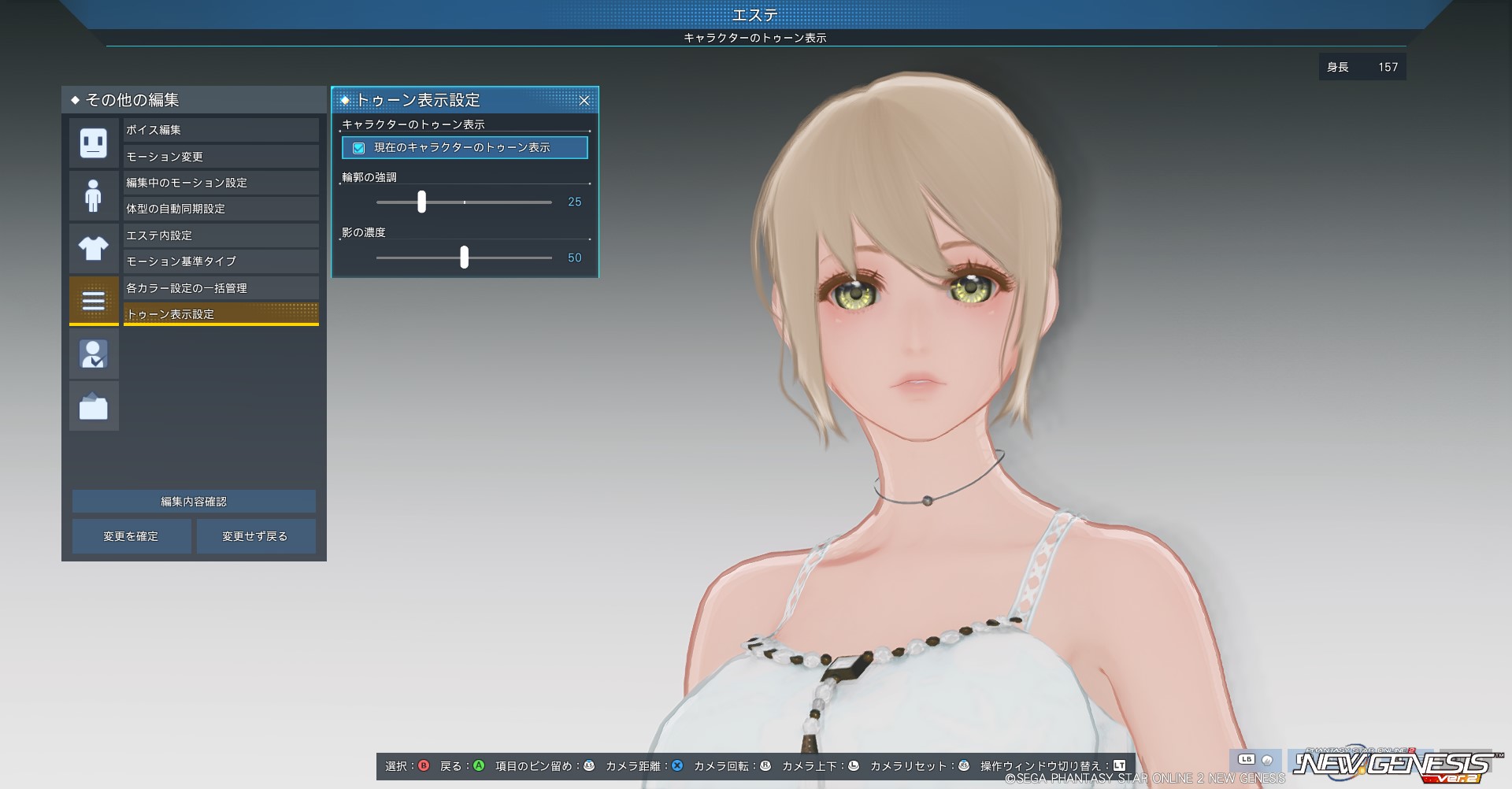Click the 身長 157 height display
This screenshot has width=1512, height=789.
click(x=1362, y=67)
